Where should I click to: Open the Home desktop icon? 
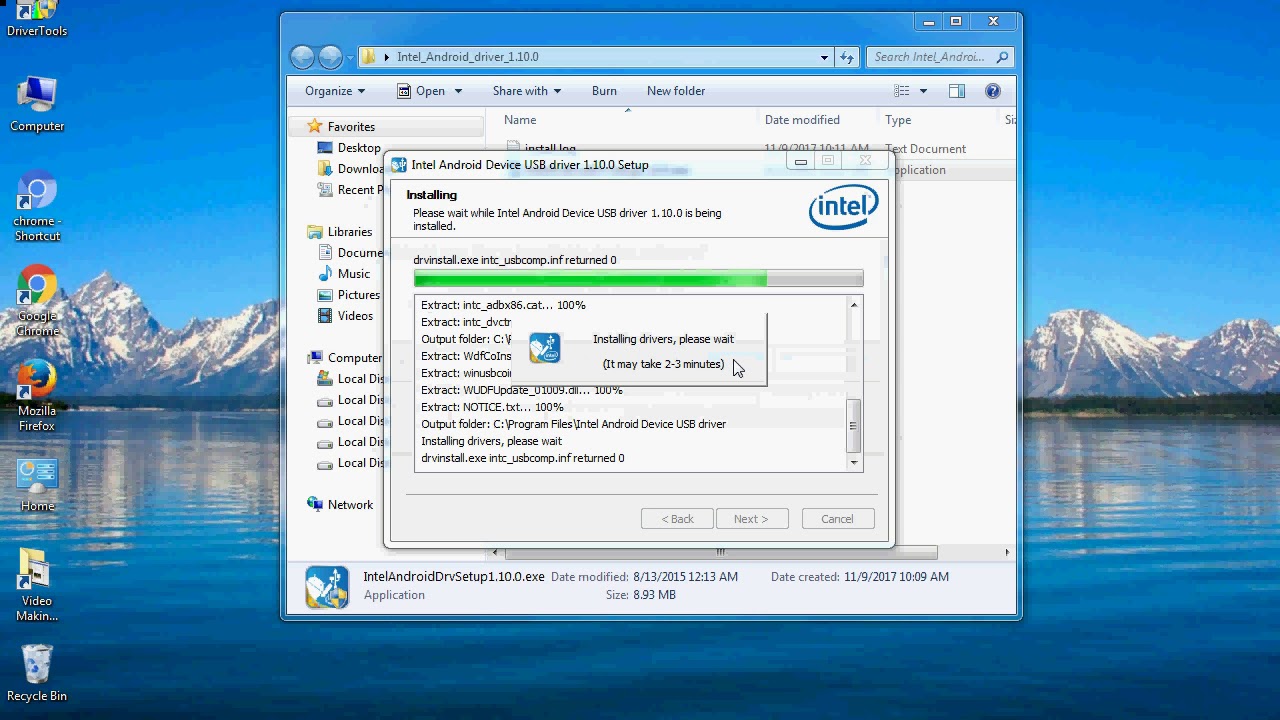coord(37,486)
